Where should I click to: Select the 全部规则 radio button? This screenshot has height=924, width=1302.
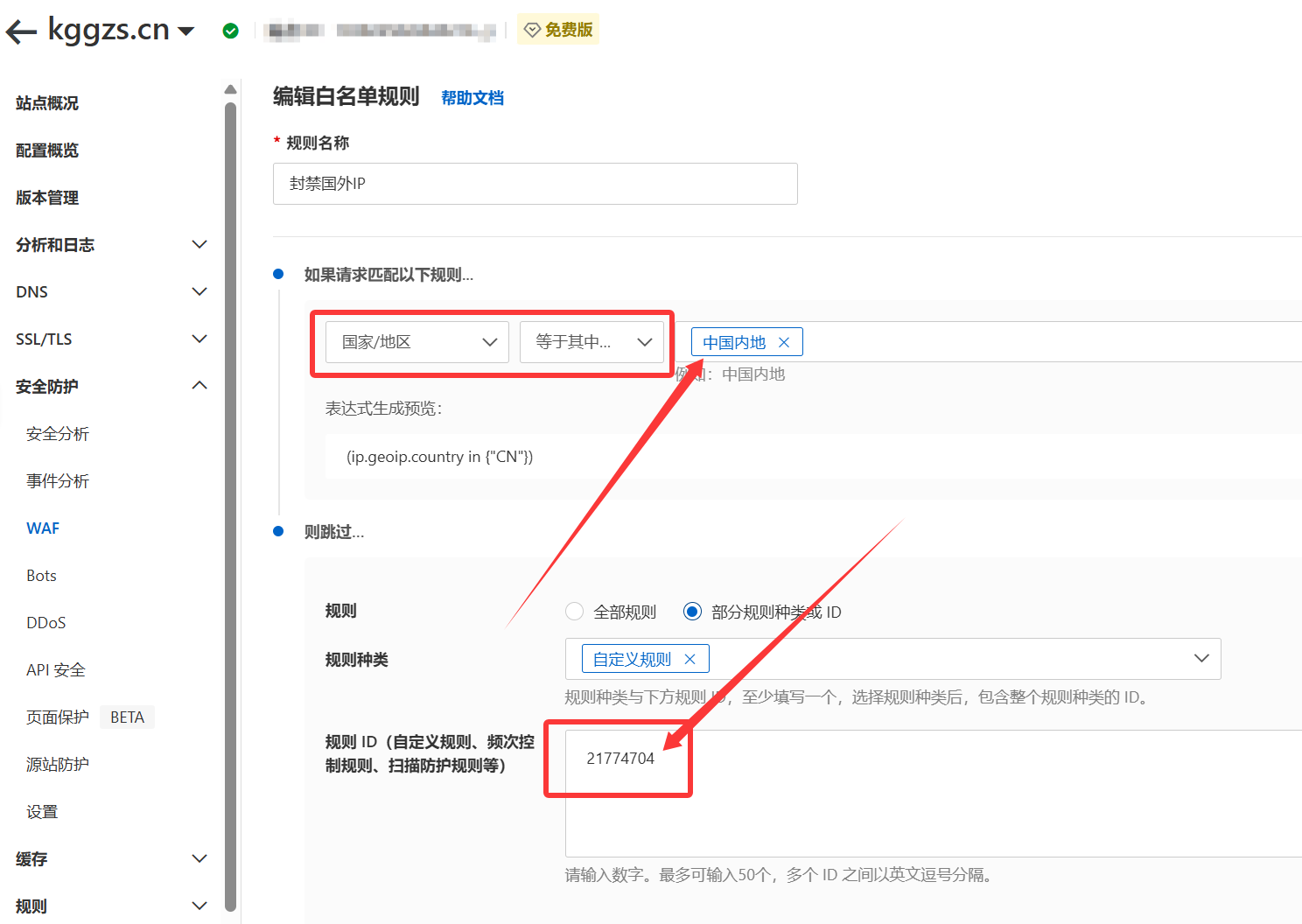[574, 611]
